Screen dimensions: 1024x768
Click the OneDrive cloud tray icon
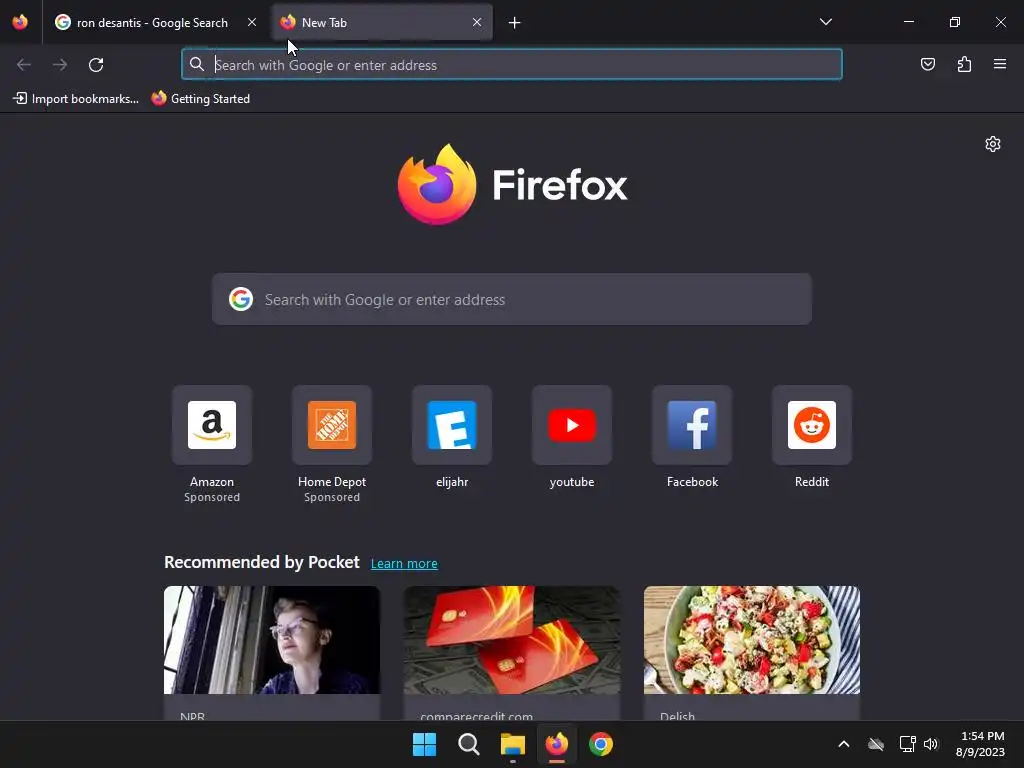(876, 744)
